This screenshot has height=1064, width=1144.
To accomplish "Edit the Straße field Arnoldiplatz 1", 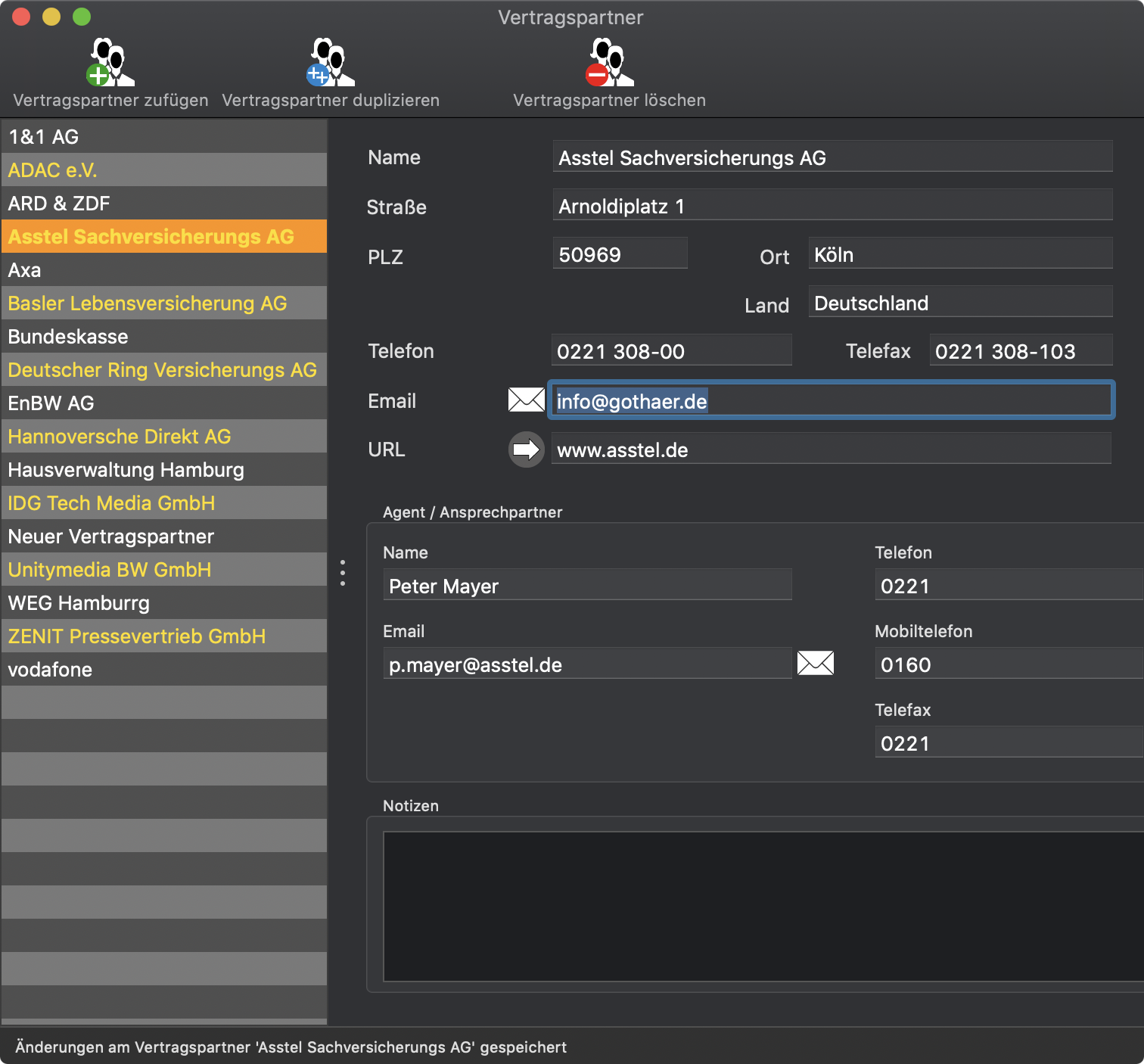I will tap(832, 205).
